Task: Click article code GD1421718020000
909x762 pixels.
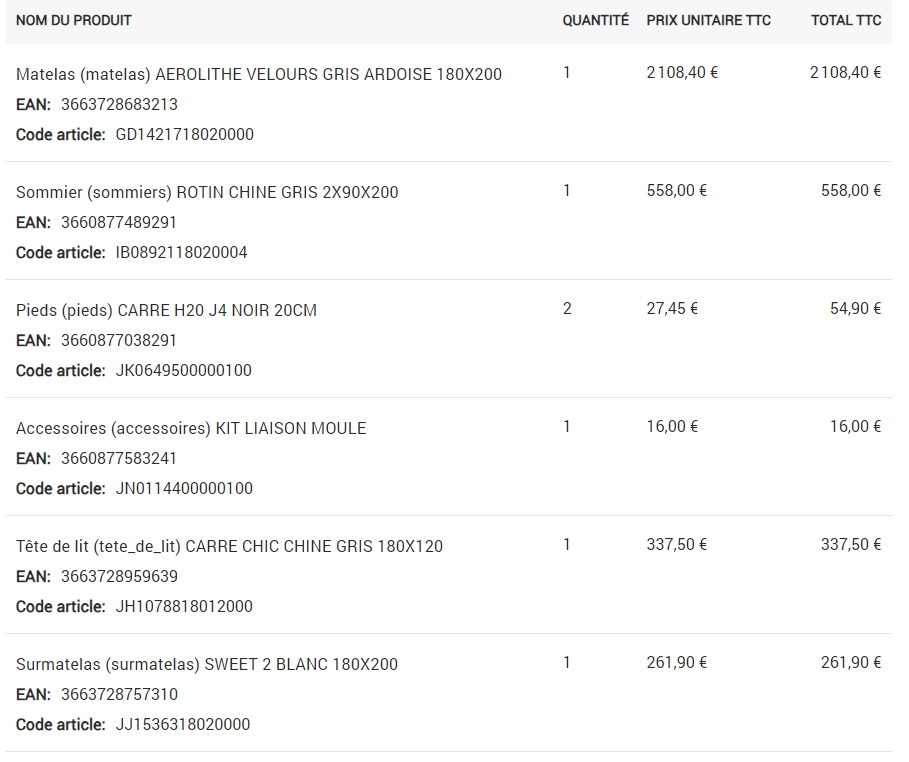Action: 184,134
